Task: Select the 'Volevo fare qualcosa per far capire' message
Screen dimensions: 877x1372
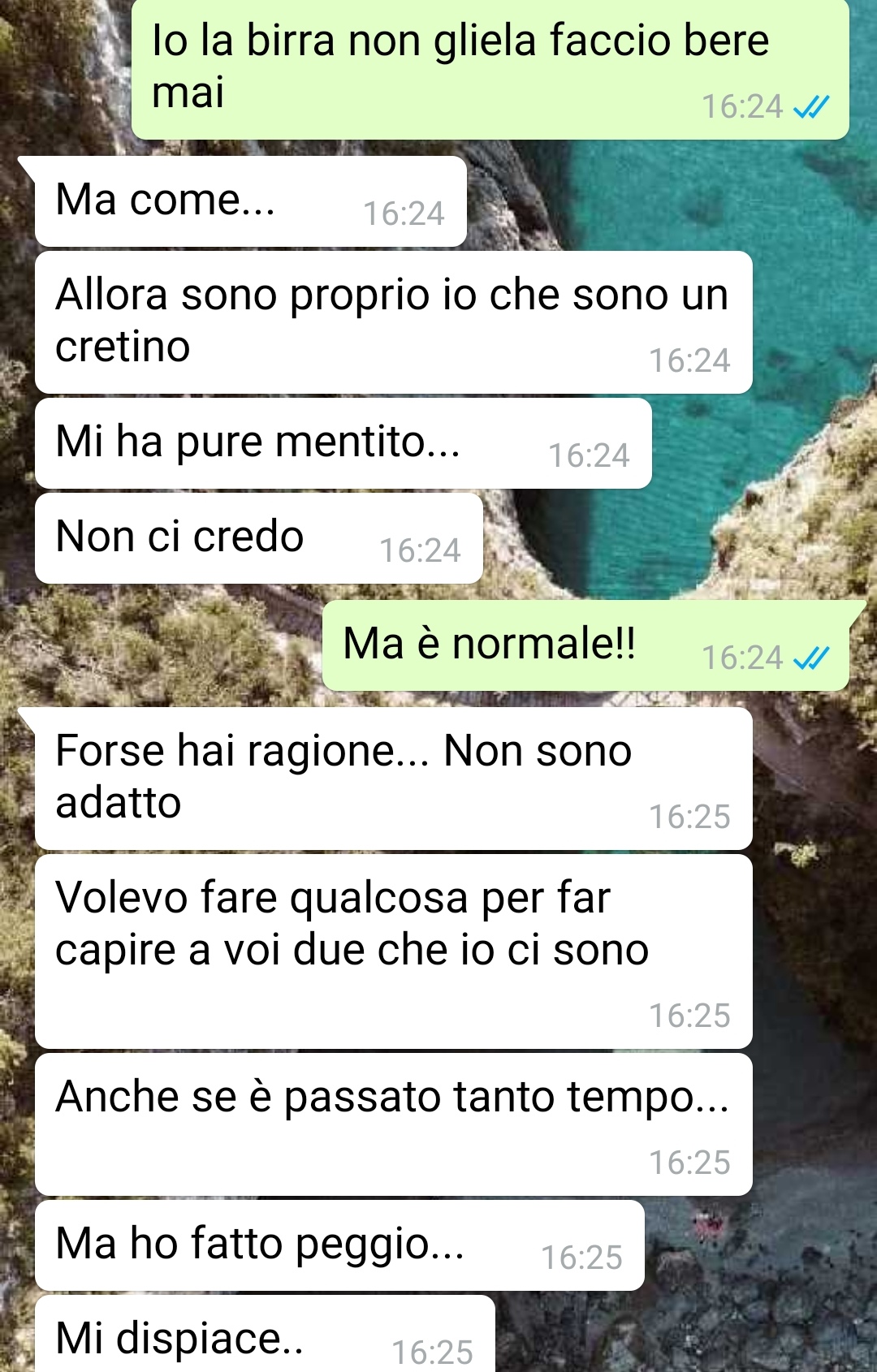Action: pos(394,951)
